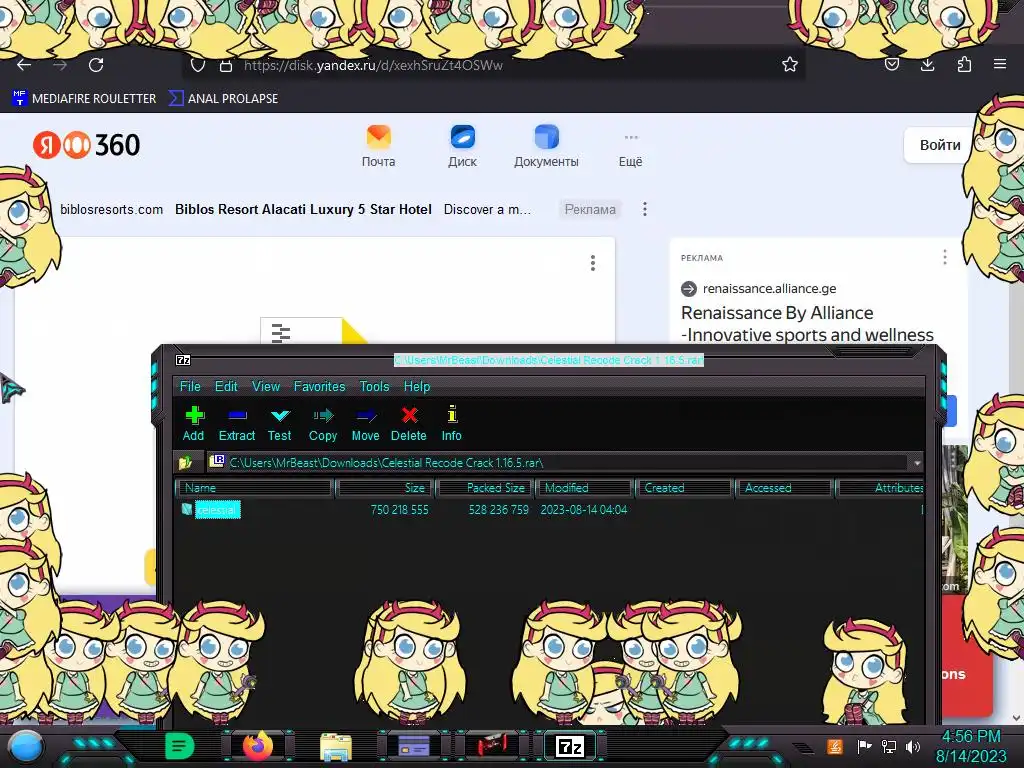The width and height of the screenshot is (1024, 768).
Task: Click the modified date 2023-08-14 04:04
Action: [584, 509]
